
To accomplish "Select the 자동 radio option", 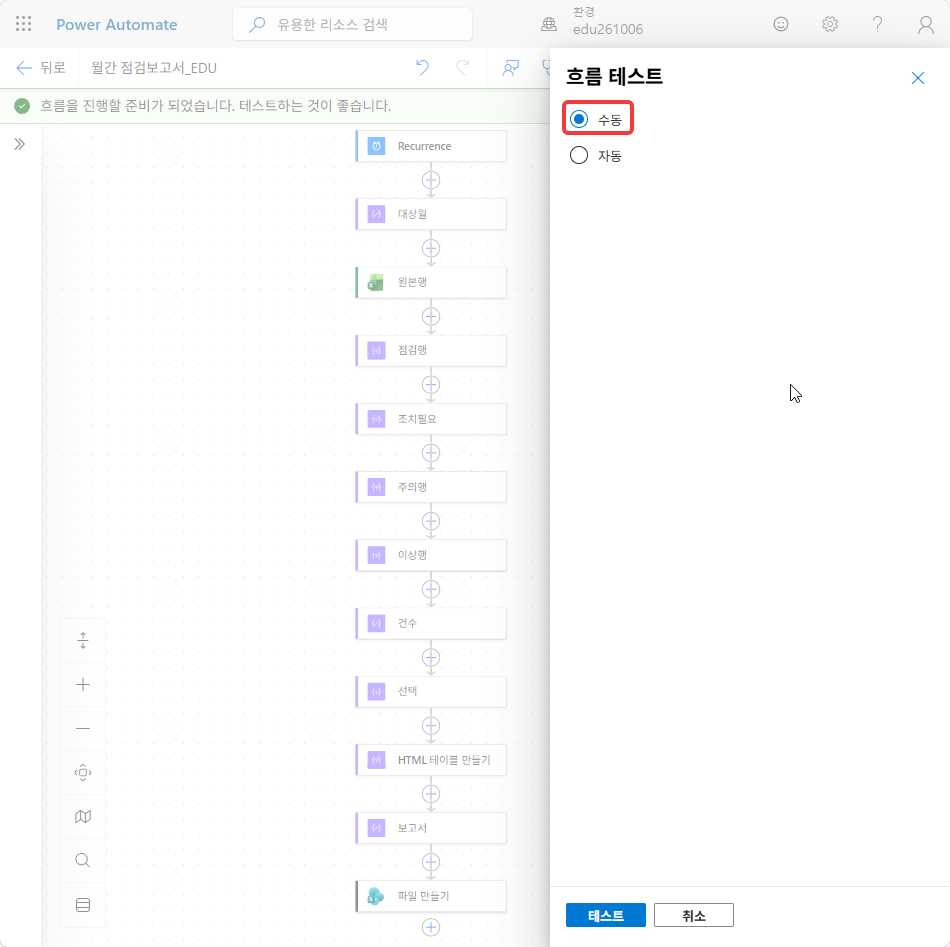I will (x=596, y=156).
